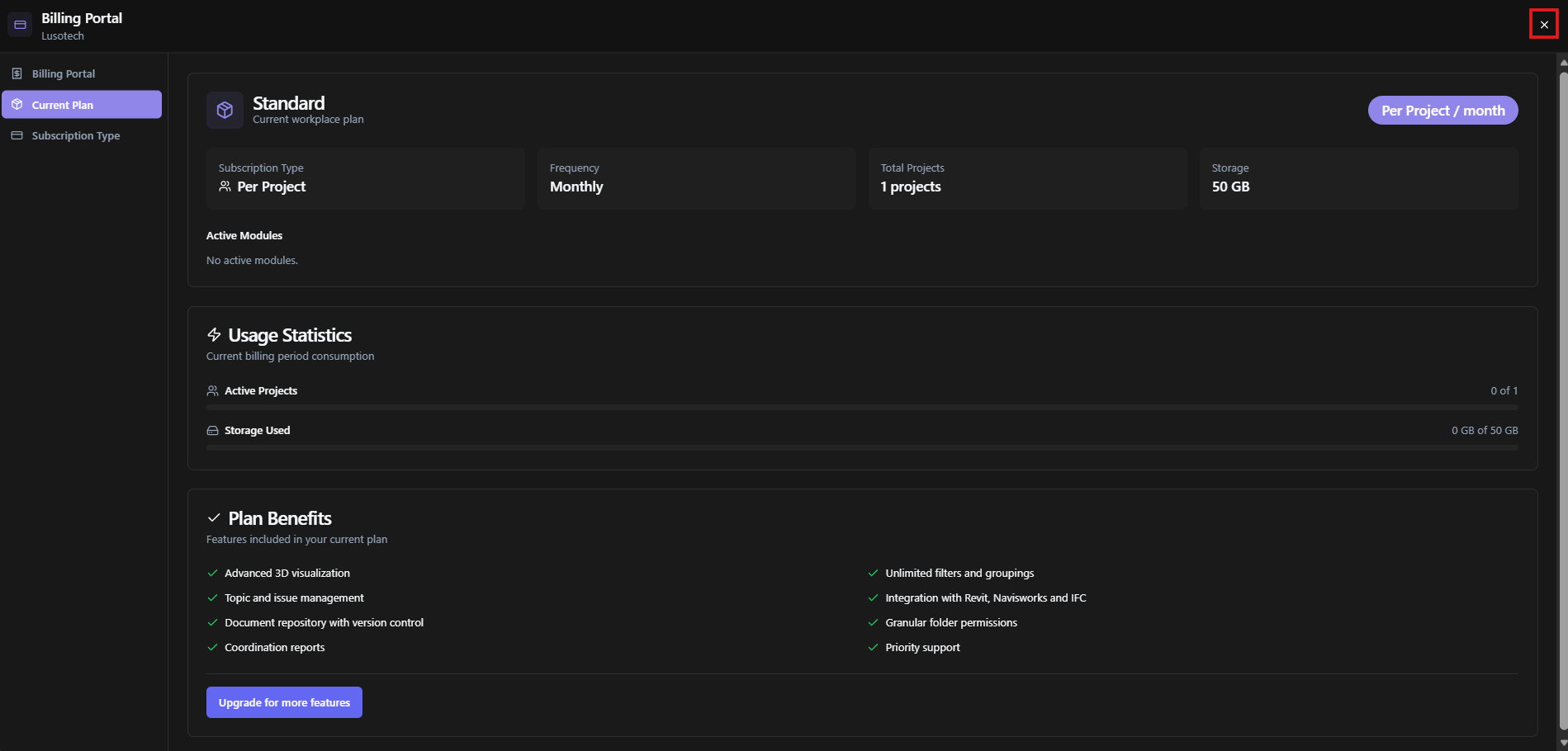The image size is (1568, 751).
Task: Click the check beside Advanced 3D visualization
Action: coord(212,573)
